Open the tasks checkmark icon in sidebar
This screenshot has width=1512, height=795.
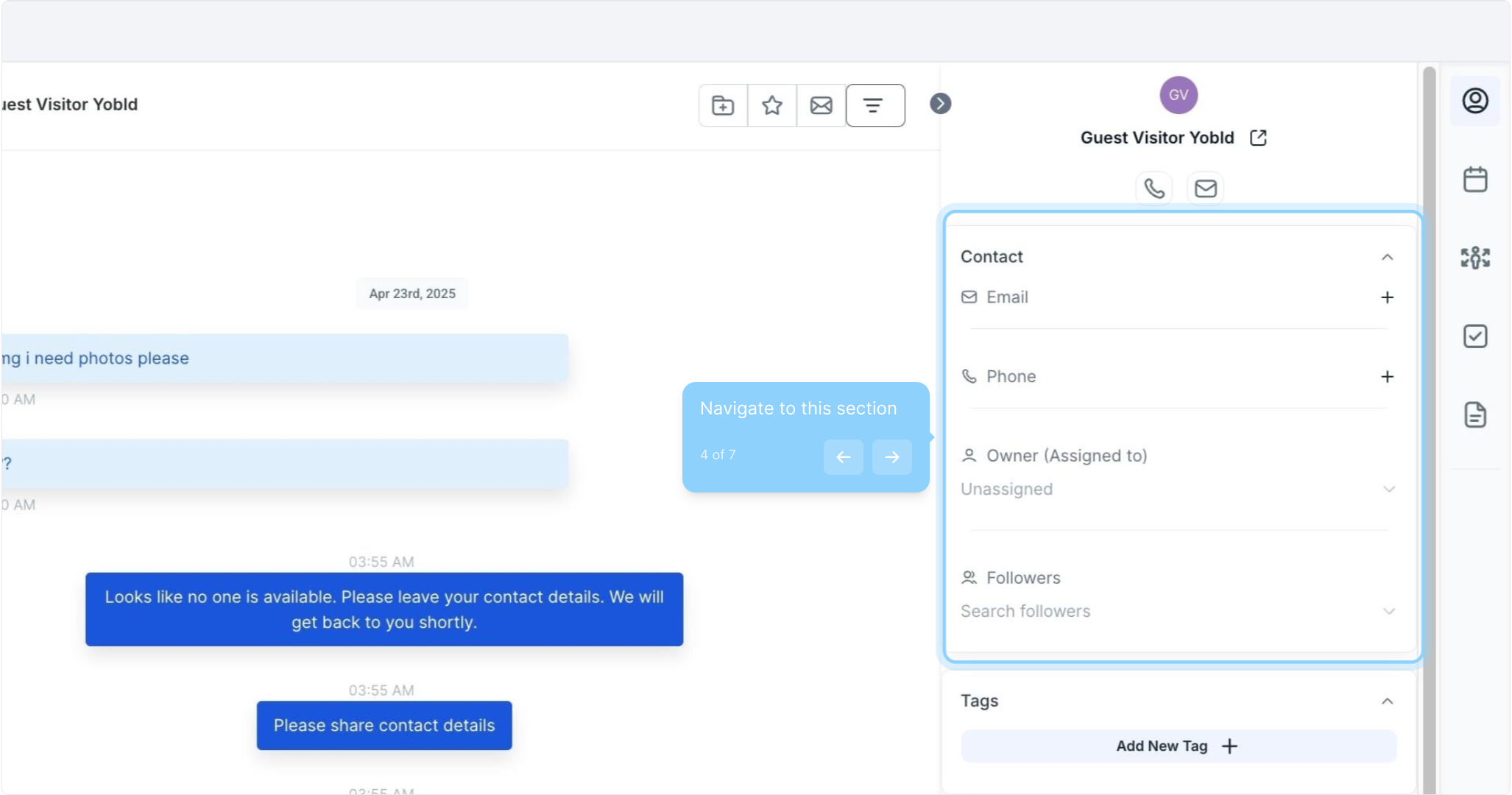click(1474, 336)
